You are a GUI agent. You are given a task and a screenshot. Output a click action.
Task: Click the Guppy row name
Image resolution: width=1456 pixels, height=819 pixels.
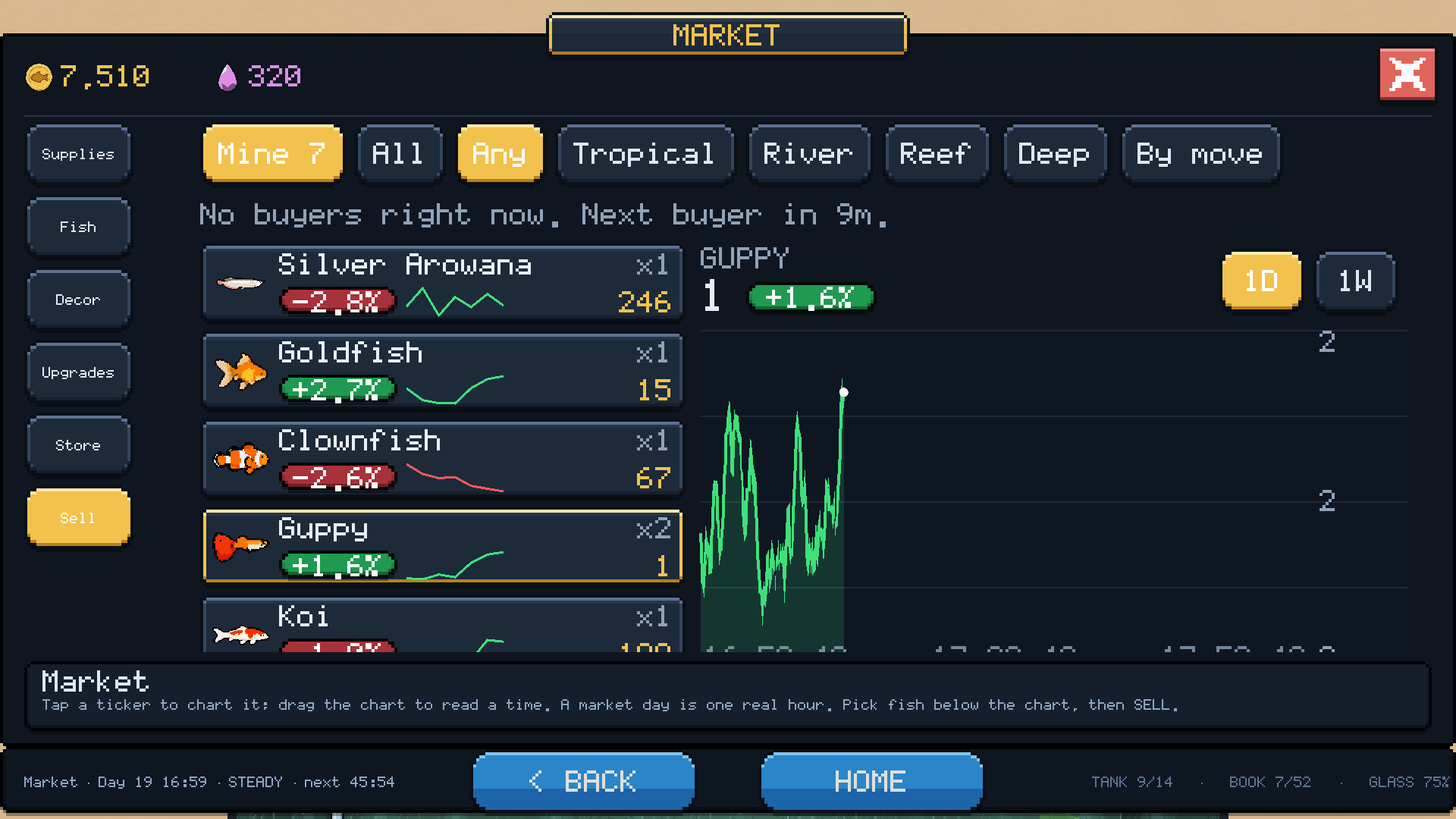[323, 529]
